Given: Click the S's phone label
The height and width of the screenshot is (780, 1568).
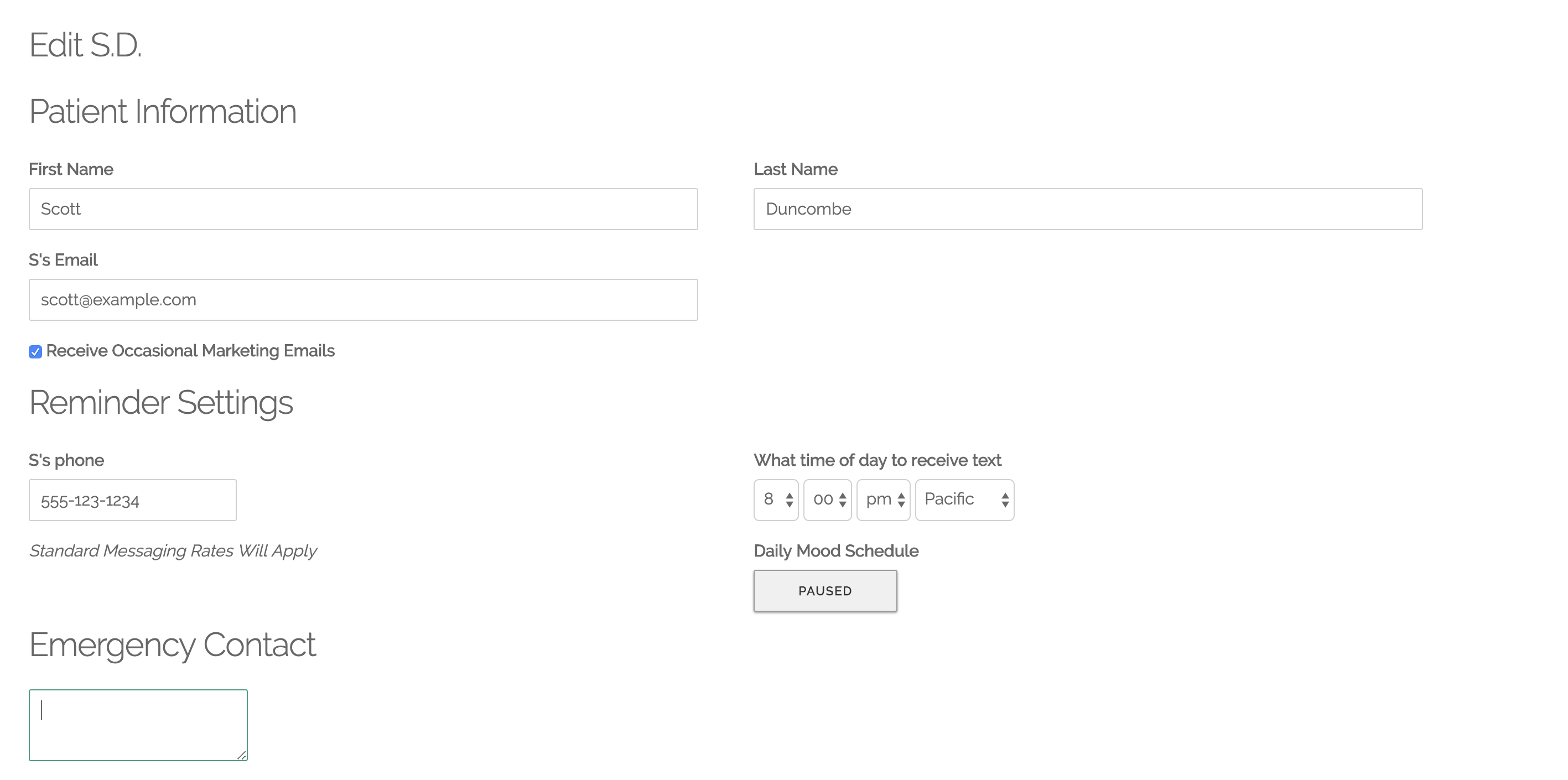Looking at the screenshot, I should (66, 460).
